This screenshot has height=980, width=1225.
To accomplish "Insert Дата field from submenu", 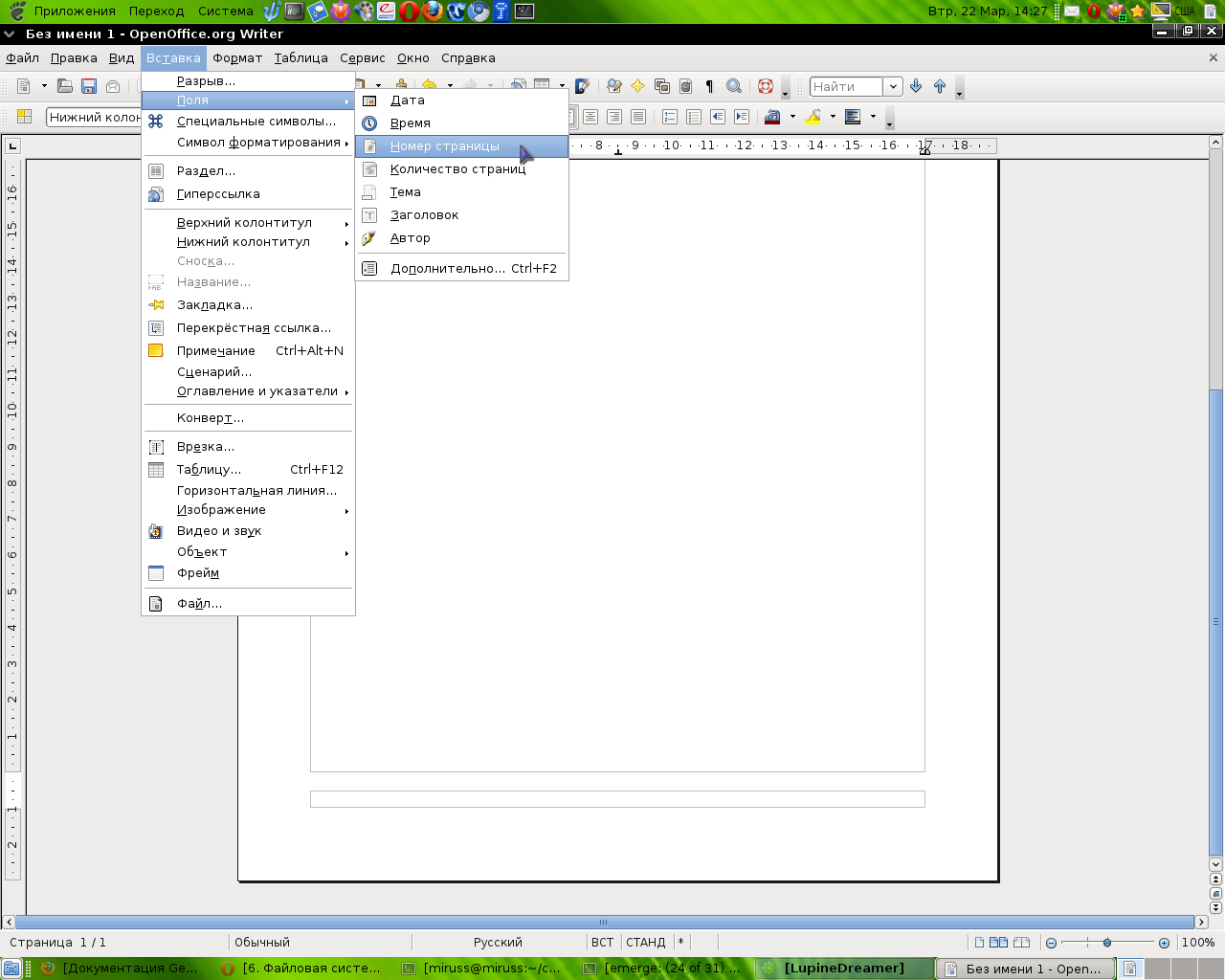I will pyautogui.click(x=462, y=100).
